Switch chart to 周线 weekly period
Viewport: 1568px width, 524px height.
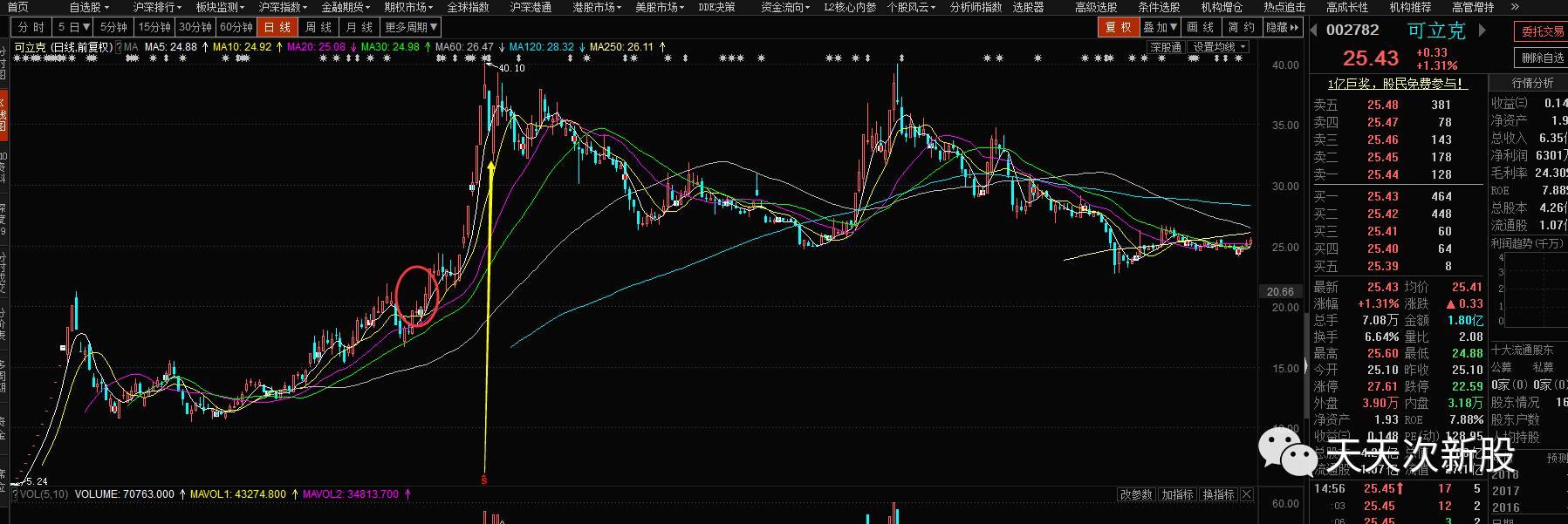(318, 27)
